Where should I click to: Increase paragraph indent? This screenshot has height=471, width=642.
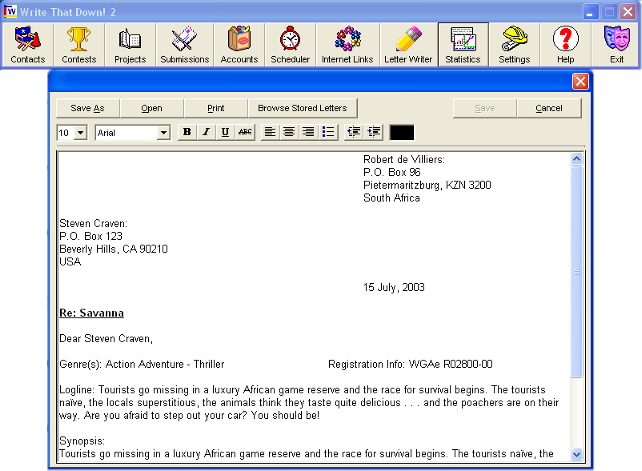tap(373, 132)
